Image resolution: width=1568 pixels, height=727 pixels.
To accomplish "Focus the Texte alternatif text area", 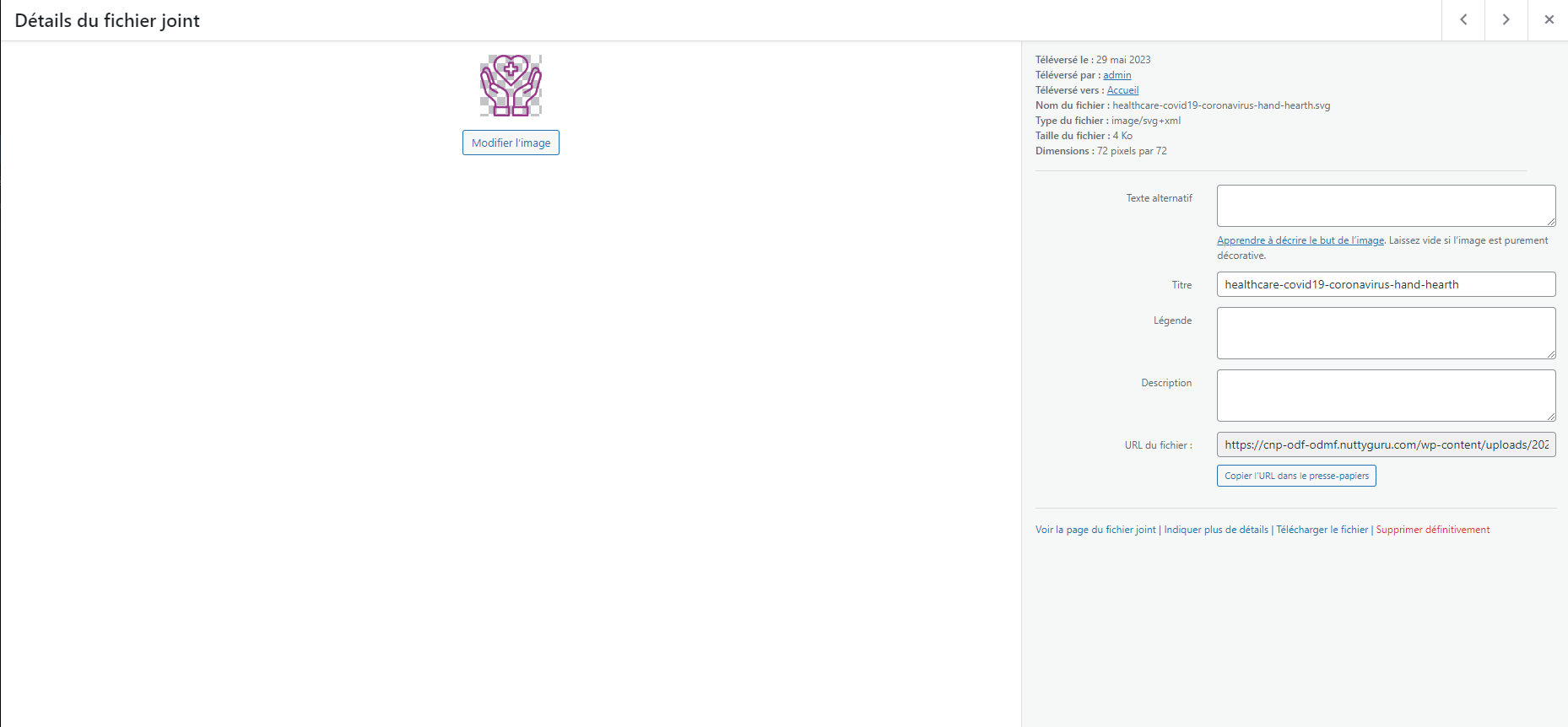I will [x=1385, y=206].
